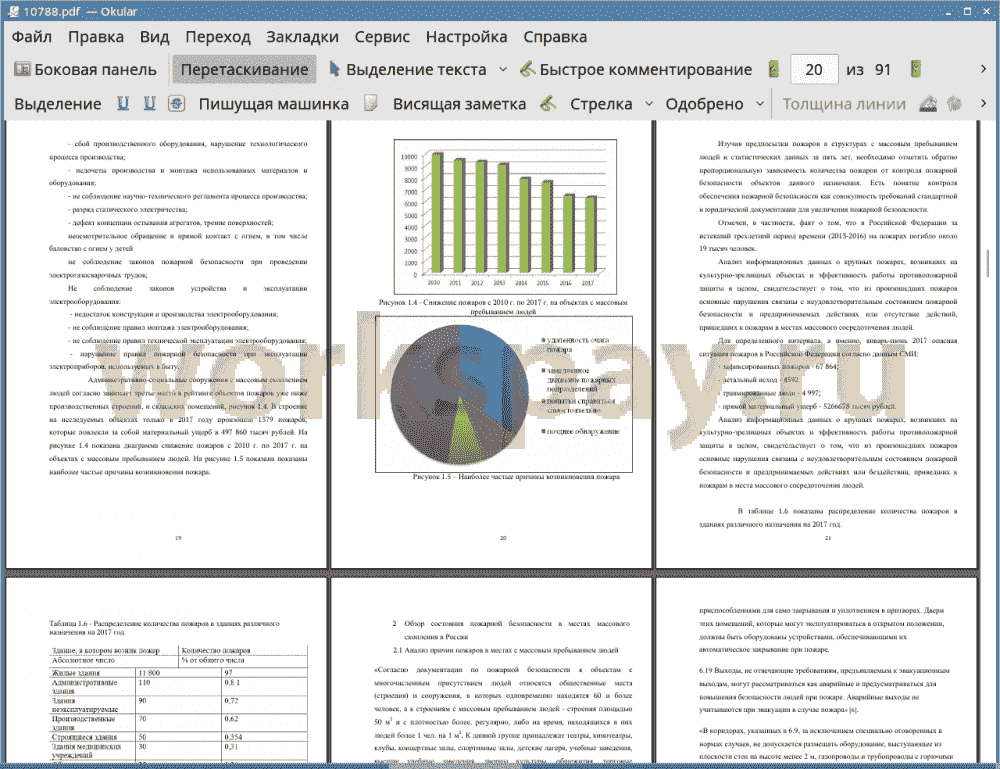Click the line width icon beside Толщина линии
This screenshot has width=1000, height=769.
(928, 103)
